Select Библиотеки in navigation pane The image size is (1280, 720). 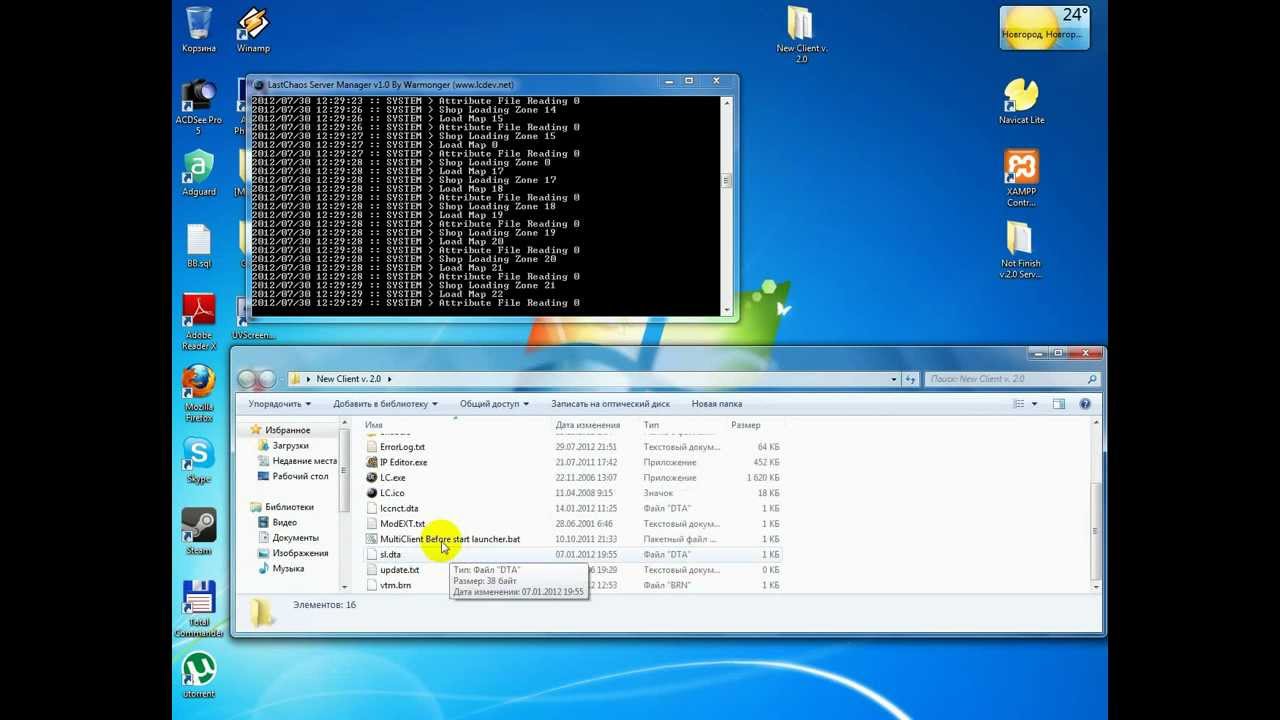[x=289, y=507]
